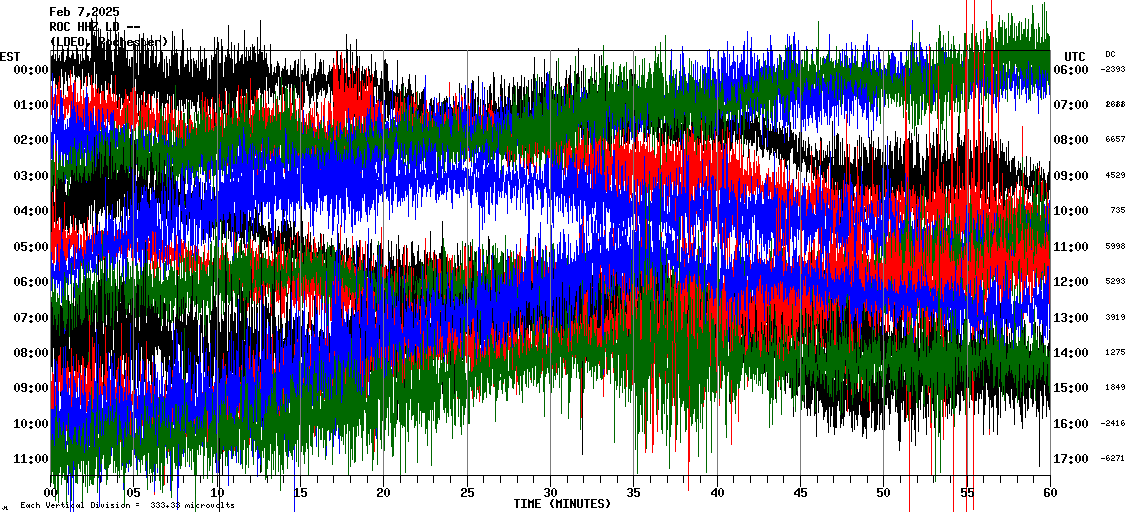
Task: Select the 07:00 EST row label
Action: (32, 318)
